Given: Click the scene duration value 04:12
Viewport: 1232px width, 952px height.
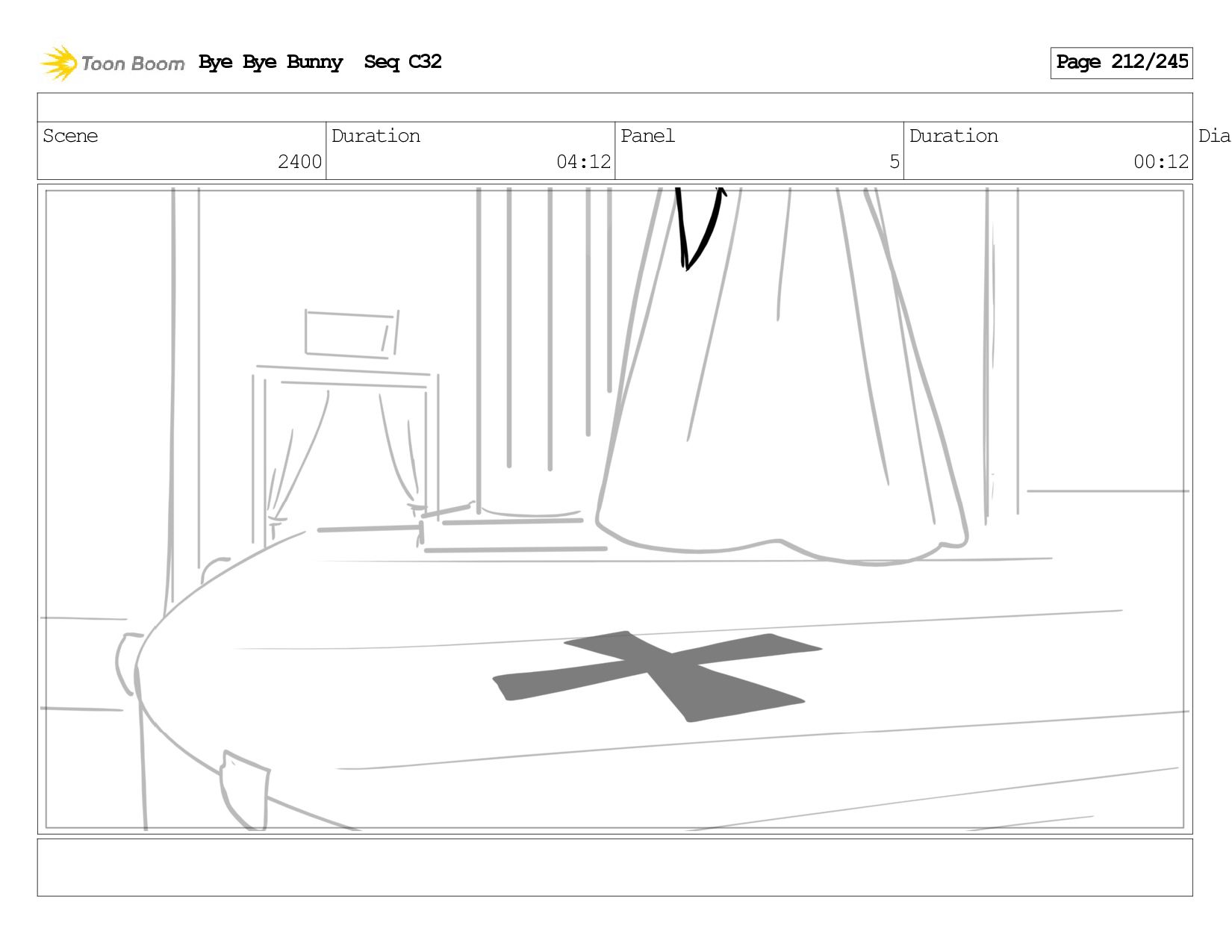Looking at the screenshot, I should pyautogui.click(x=583, y=162).
